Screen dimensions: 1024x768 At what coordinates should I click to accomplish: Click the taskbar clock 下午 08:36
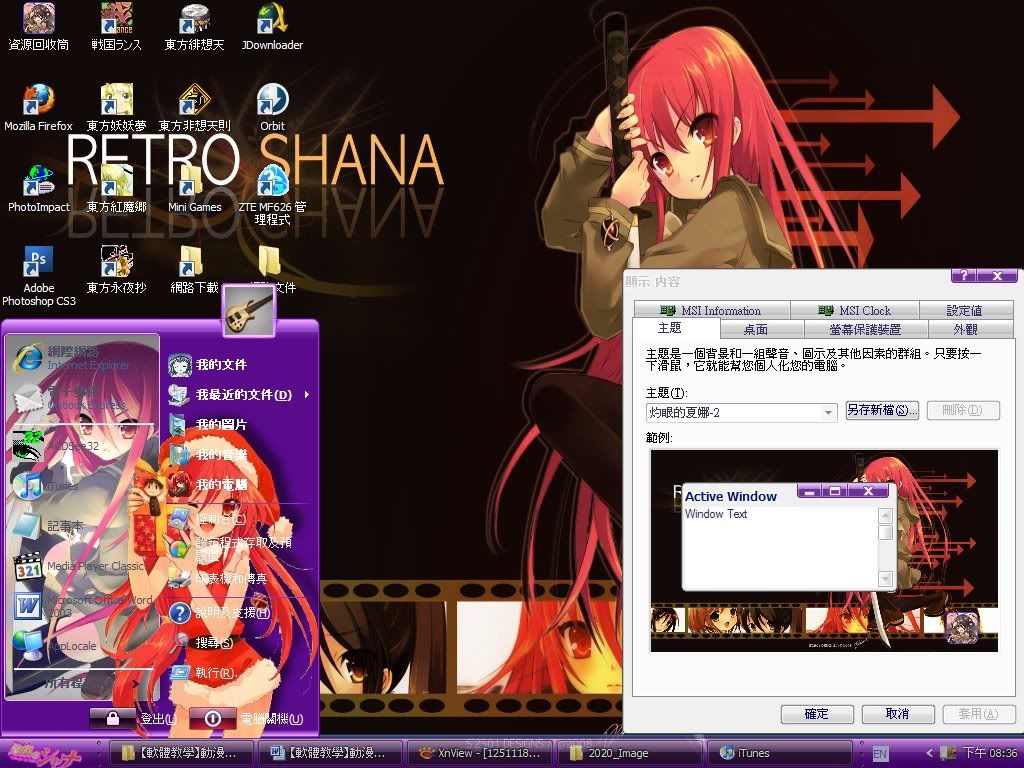(990, 753)
